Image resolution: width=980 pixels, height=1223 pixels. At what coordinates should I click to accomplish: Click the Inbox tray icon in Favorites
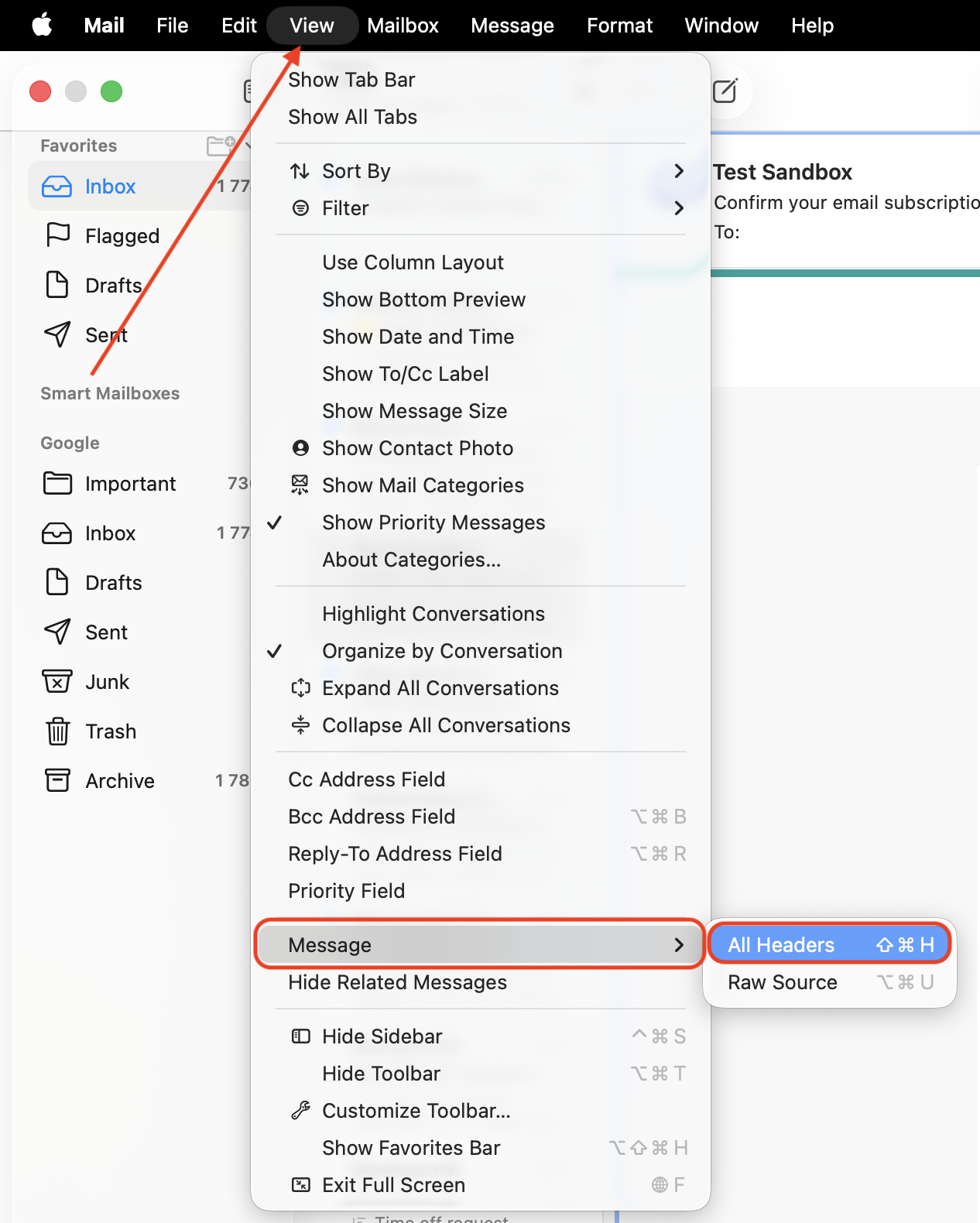(x=57, y=187)
